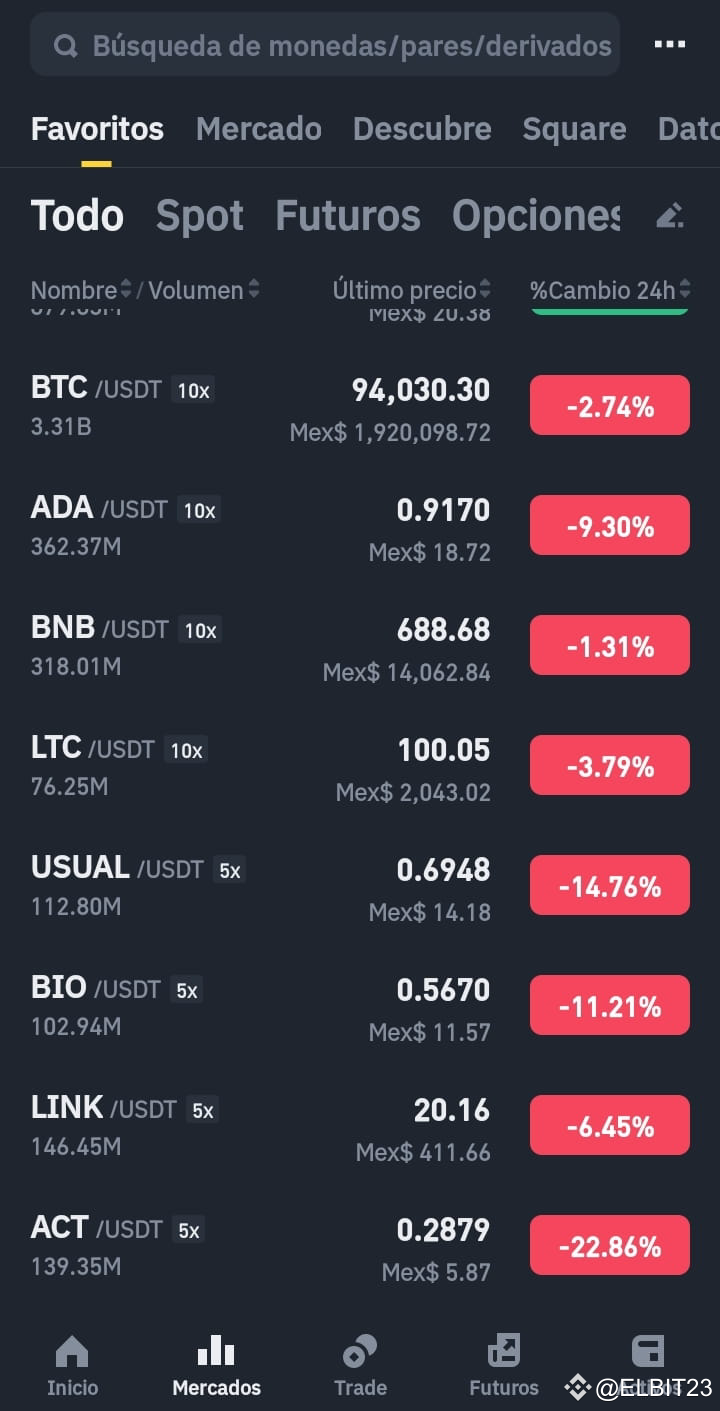Switch to the Mercado tab
This screenshot has width=720, height=1411.
point(259,129)
